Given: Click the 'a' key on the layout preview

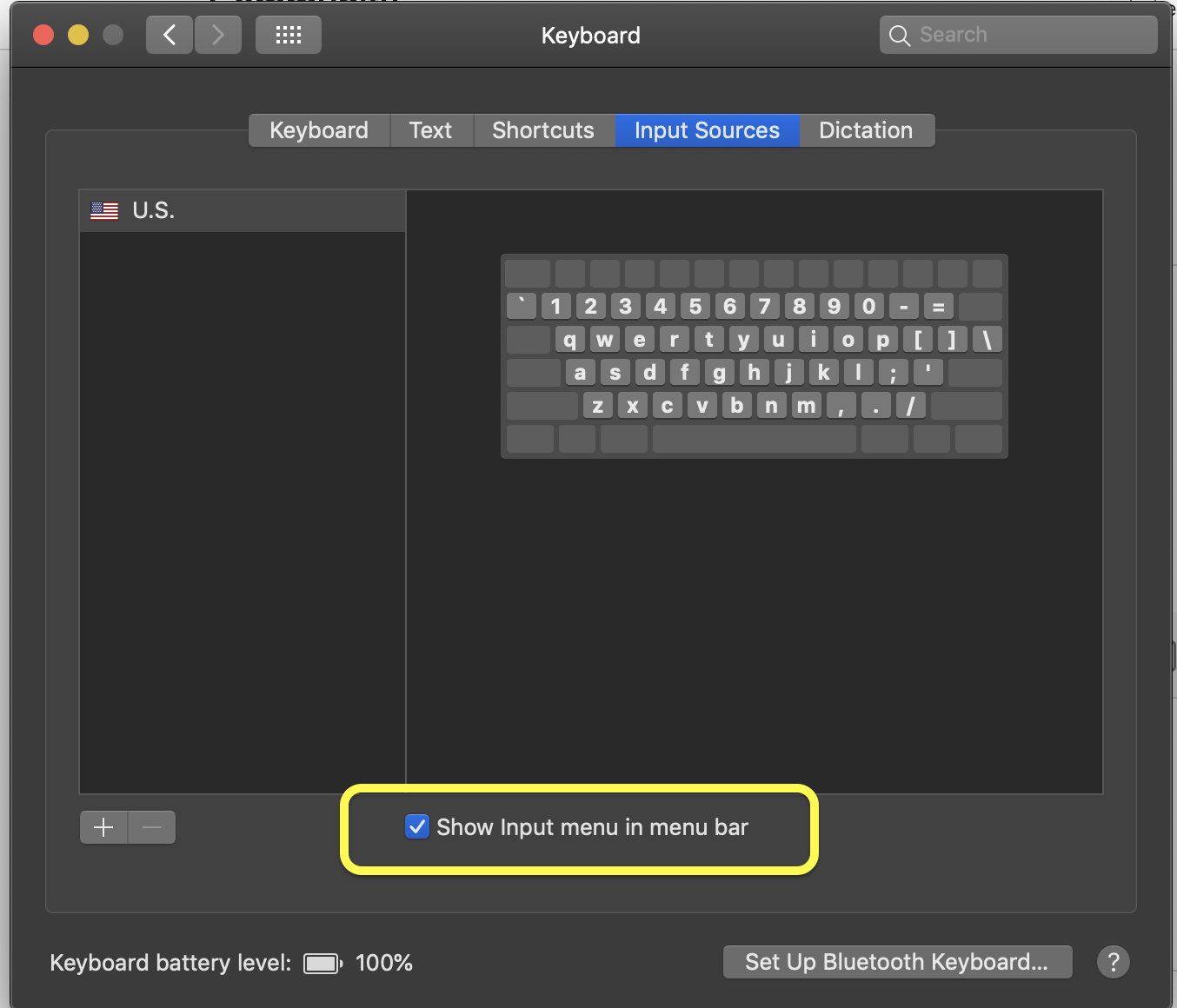Looking at the screenshot, I should [580, 372].
